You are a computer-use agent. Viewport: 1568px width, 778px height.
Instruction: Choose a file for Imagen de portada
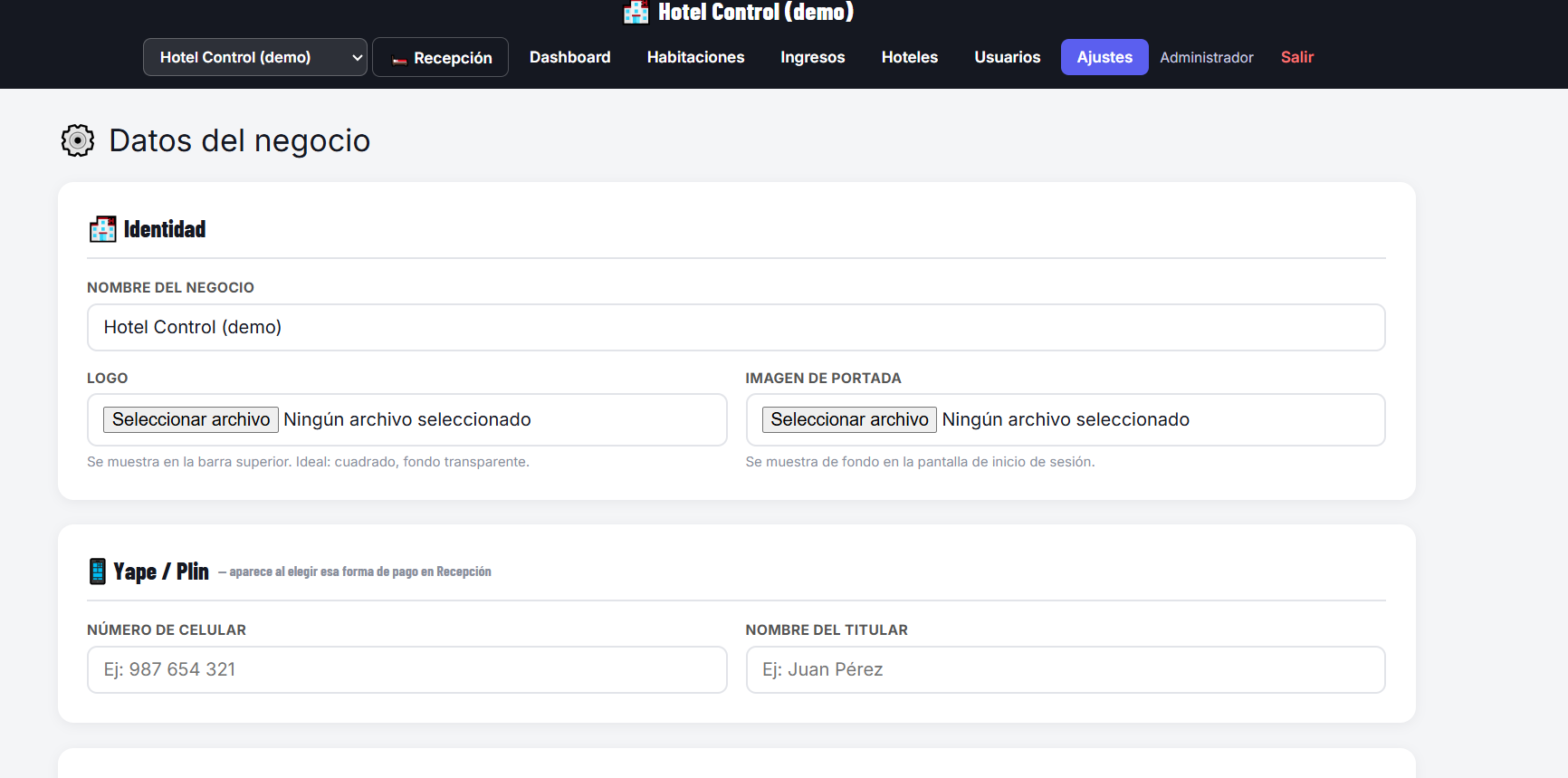point(849,419)
